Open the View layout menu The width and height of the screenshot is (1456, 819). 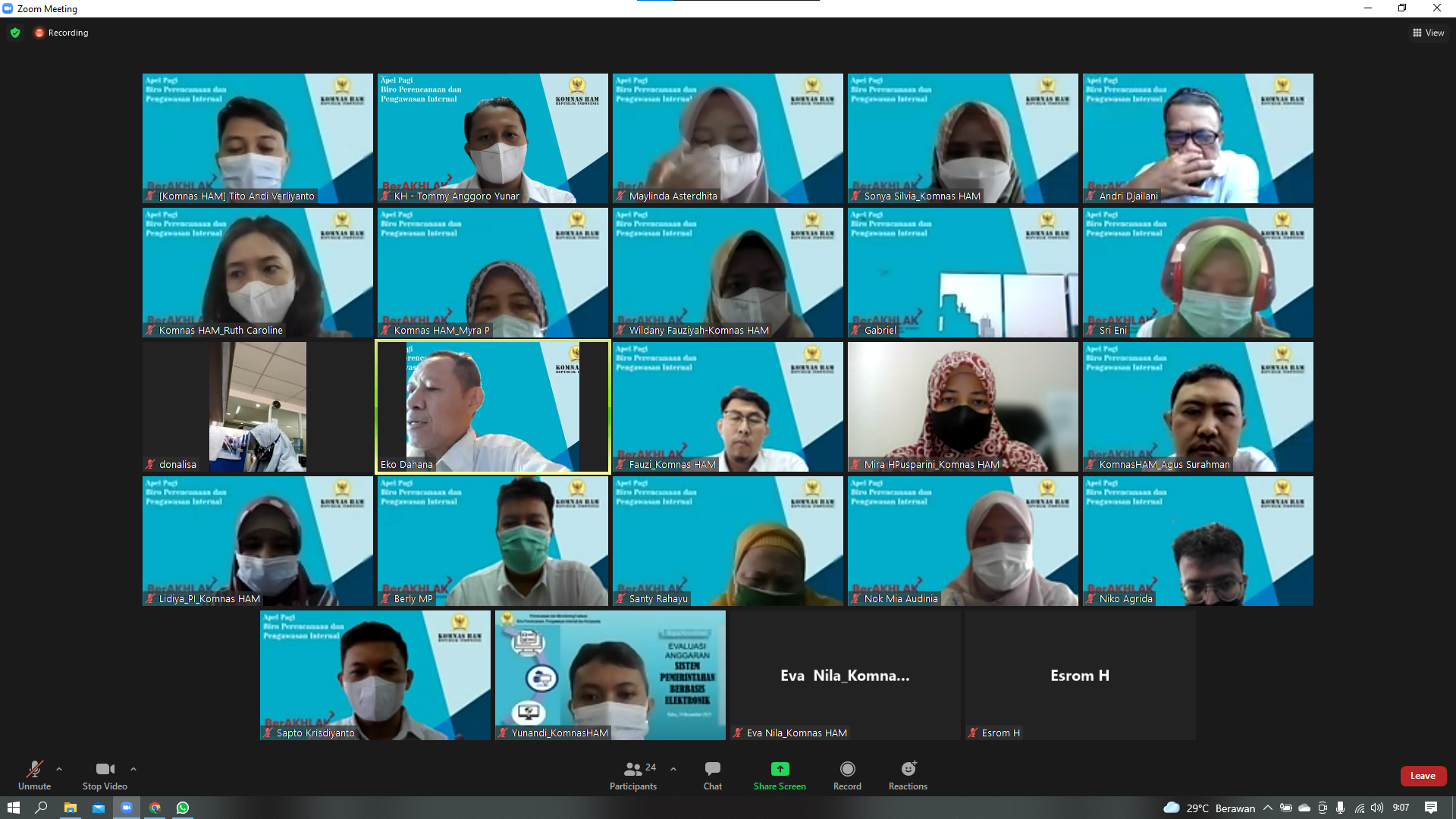pos(1428,33)
